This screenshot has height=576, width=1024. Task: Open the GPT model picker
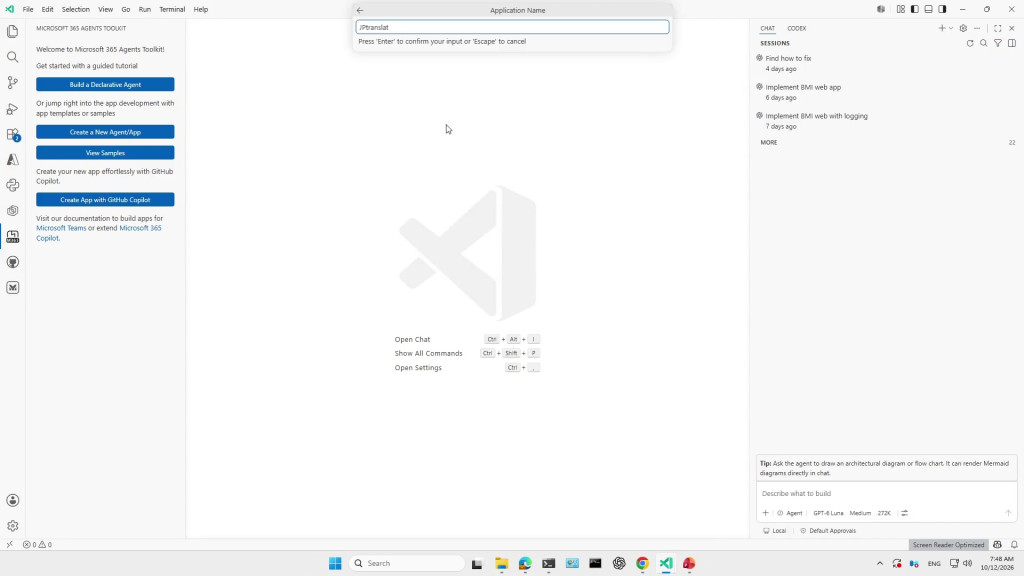[828, 513]
